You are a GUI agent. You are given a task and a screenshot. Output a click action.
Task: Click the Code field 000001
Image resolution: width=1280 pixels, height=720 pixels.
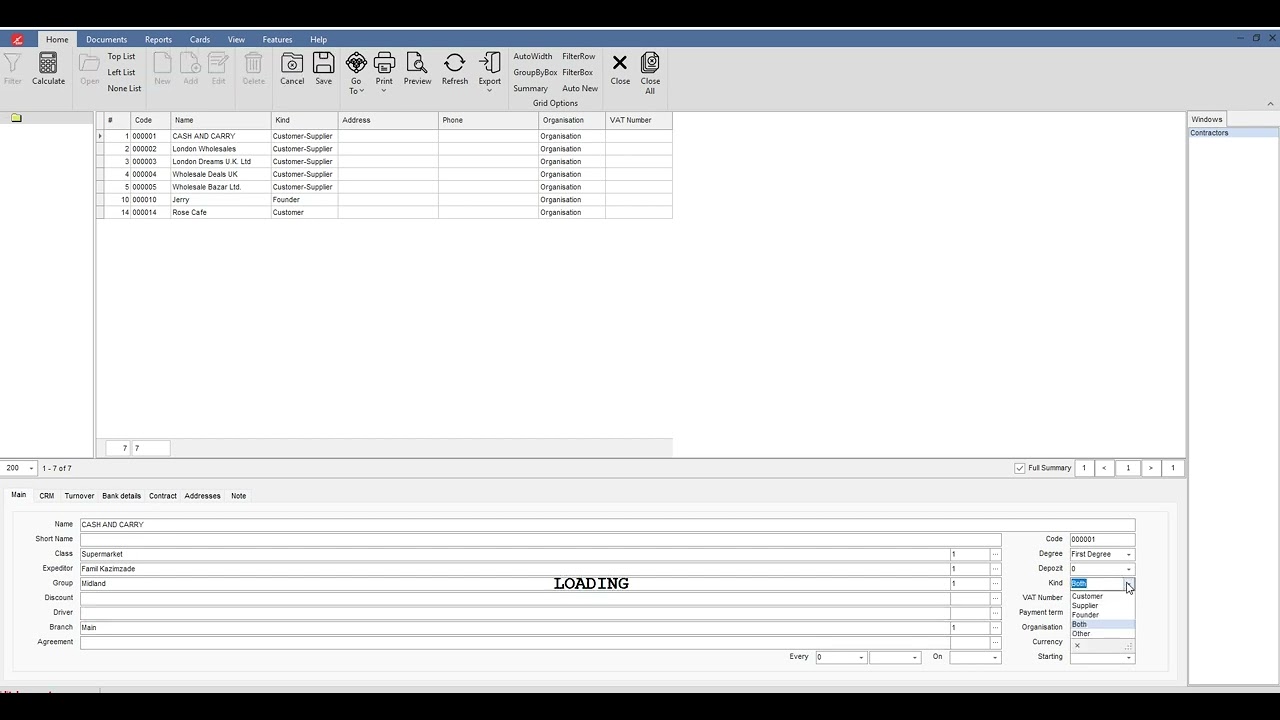1102,539
